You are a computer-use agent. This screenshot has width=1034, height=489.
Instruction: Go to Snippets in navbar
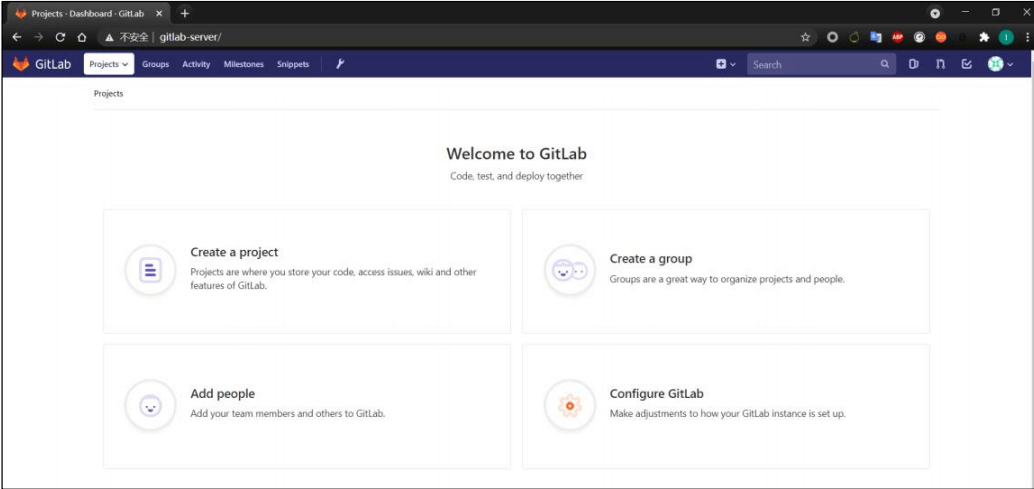(x=293, y=65)
